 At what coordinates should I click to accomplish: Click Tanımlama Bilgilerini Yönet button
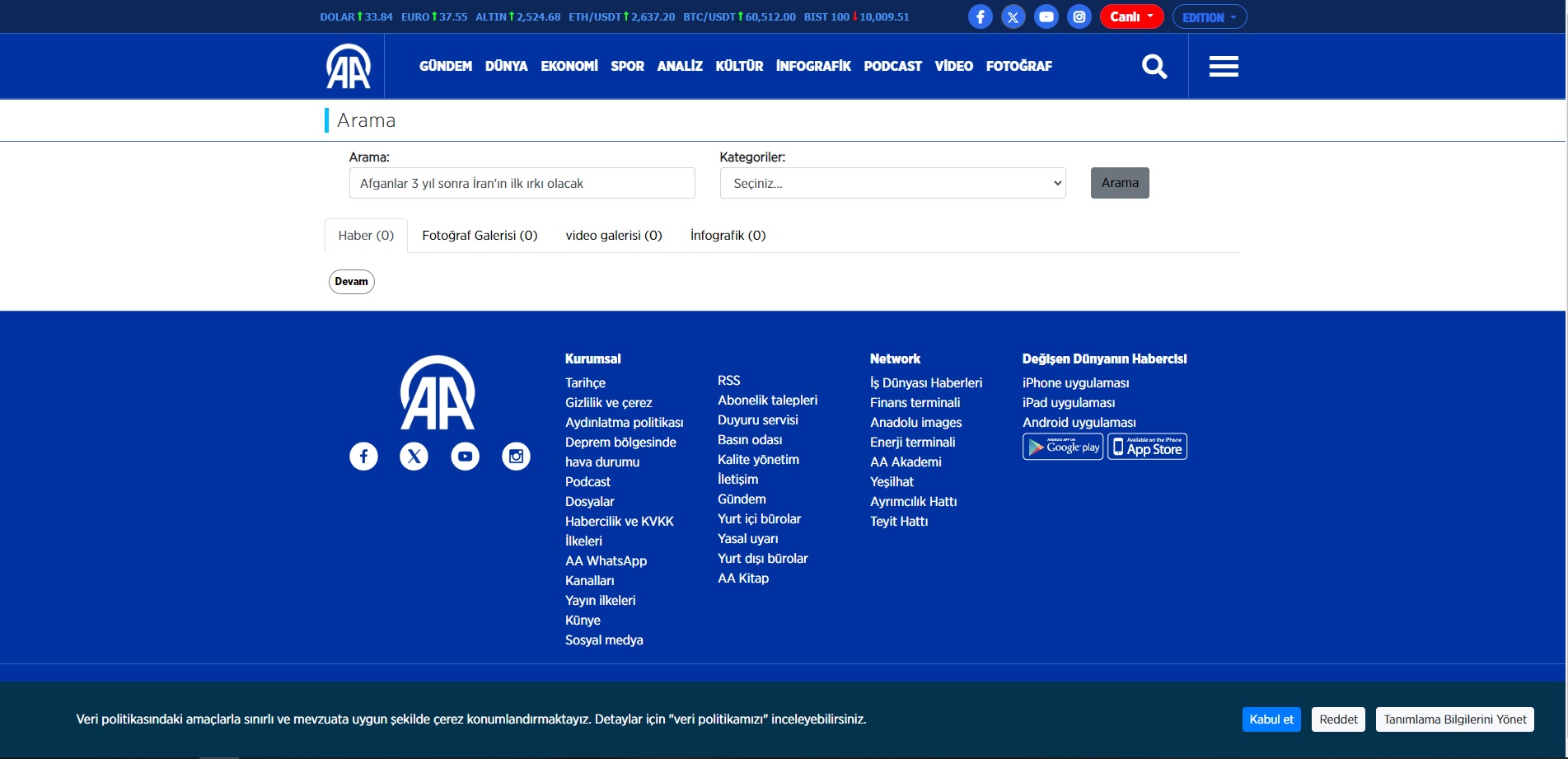click(x=1454, y=719)
